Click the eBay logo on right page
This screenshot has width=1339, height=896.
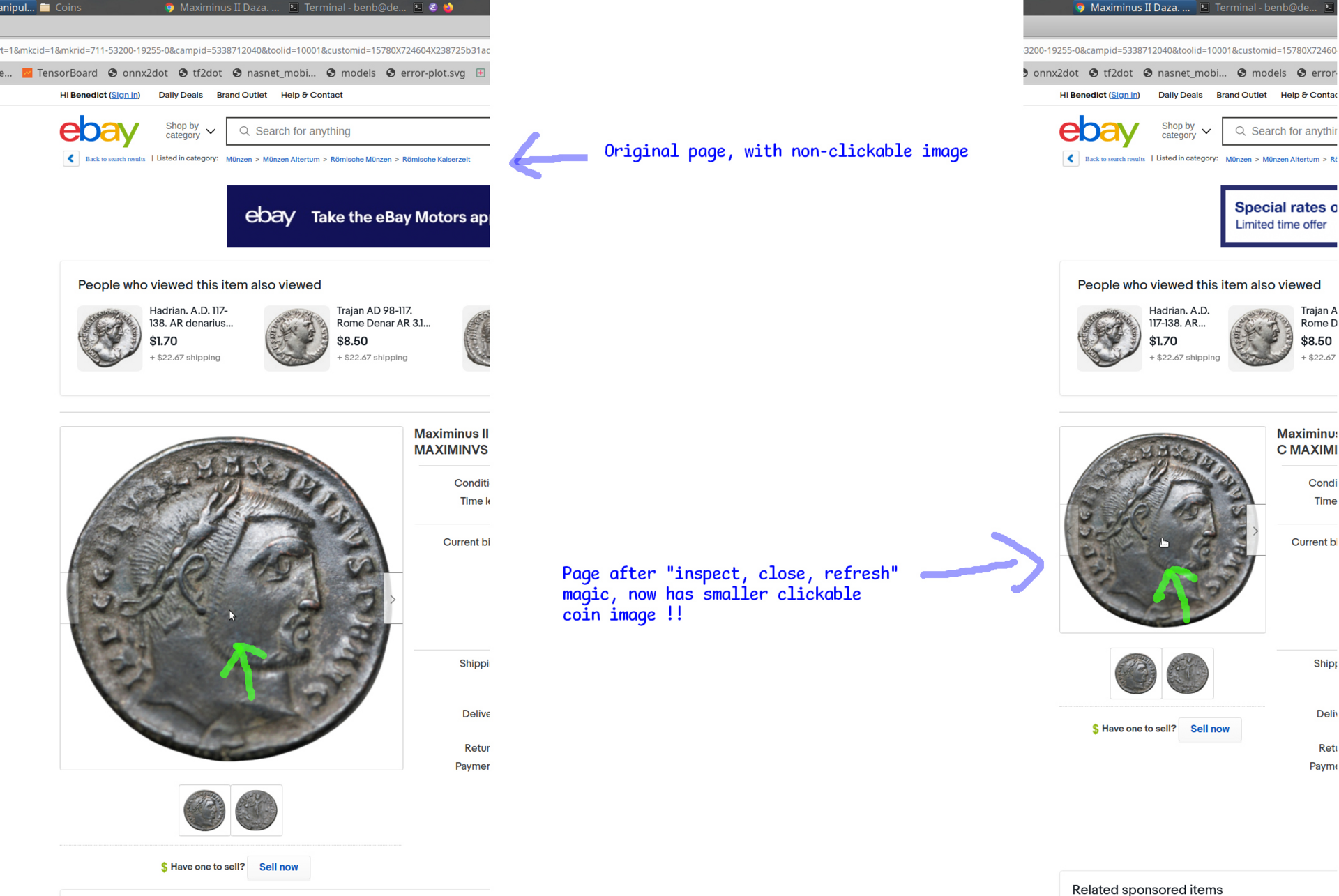1100,131
